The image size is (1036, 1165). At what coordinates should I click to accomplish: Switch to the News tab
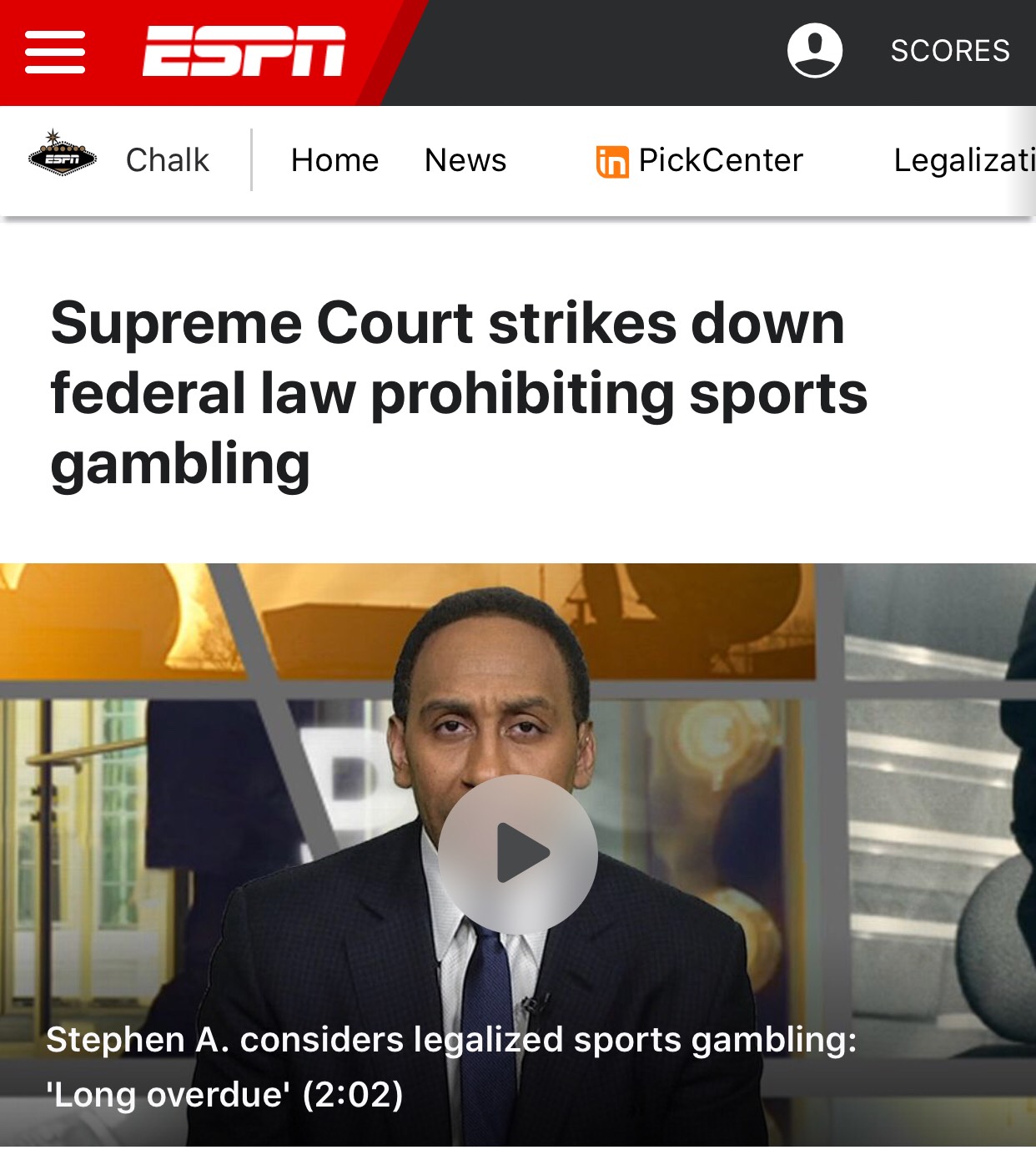[465, 160]
